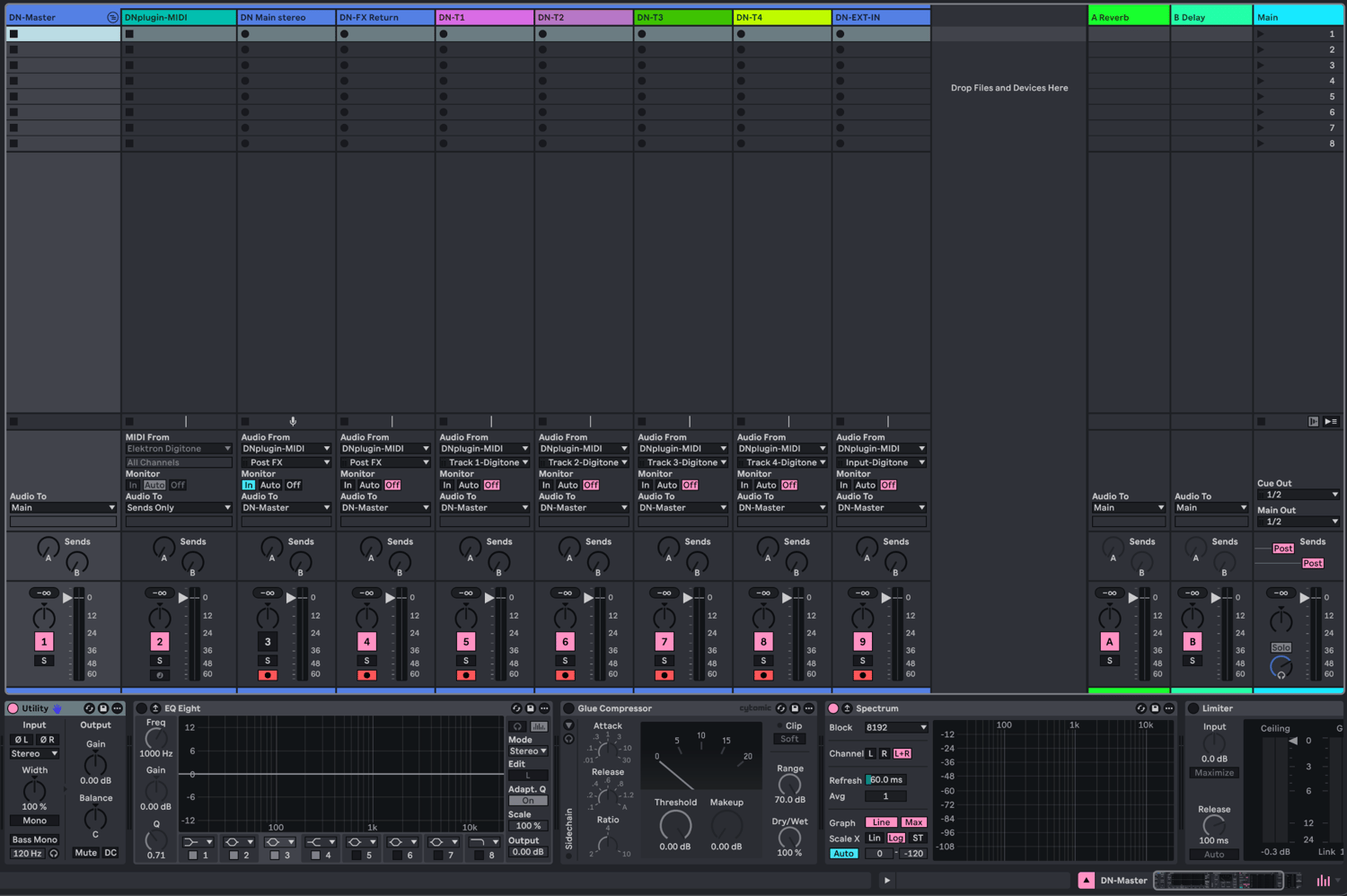The image size is (1347, 896).
Task: Select the A Reverb return track header
Action: click(x=1129, y=17)
